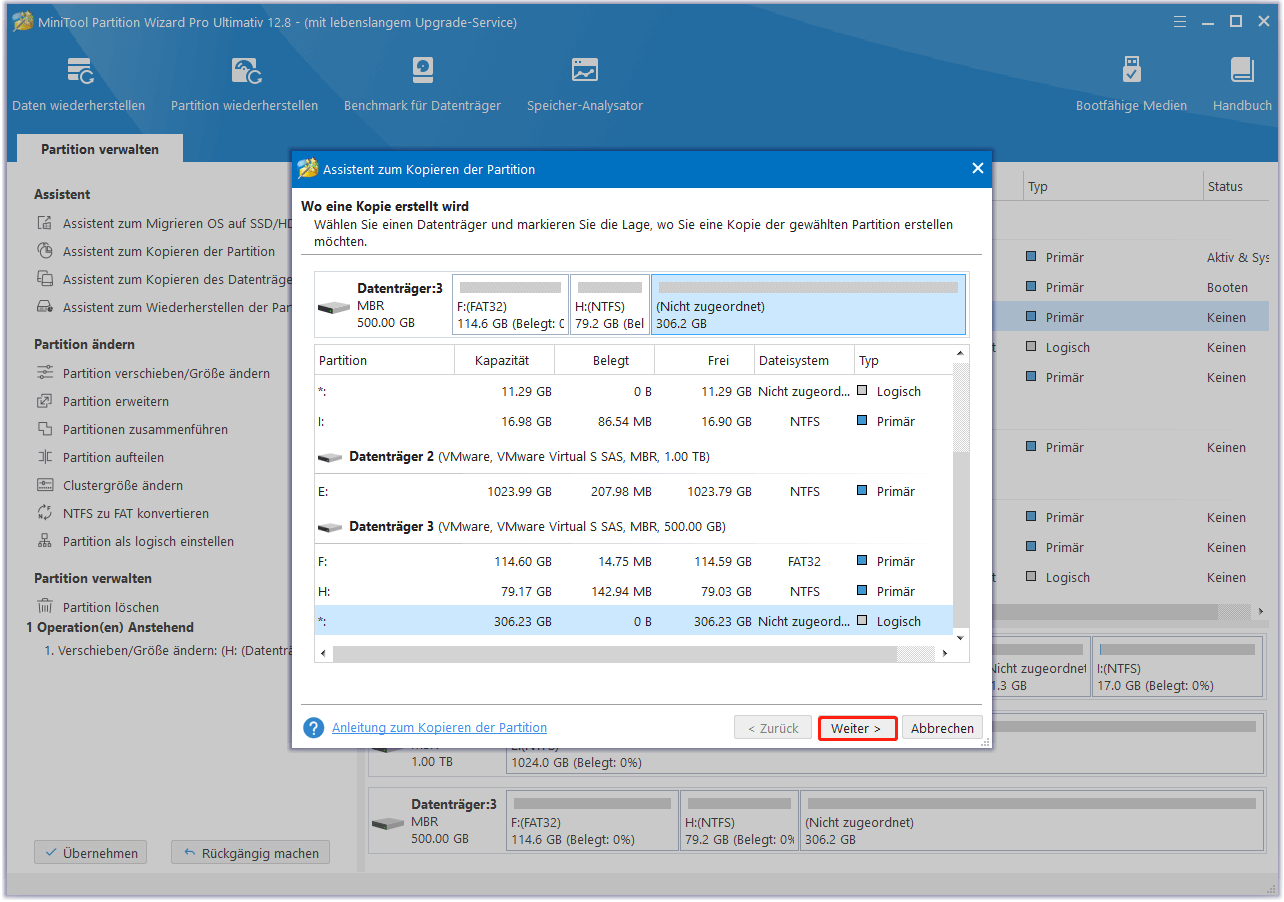Select unallocated 306.23 GB row

click(634, 621)
